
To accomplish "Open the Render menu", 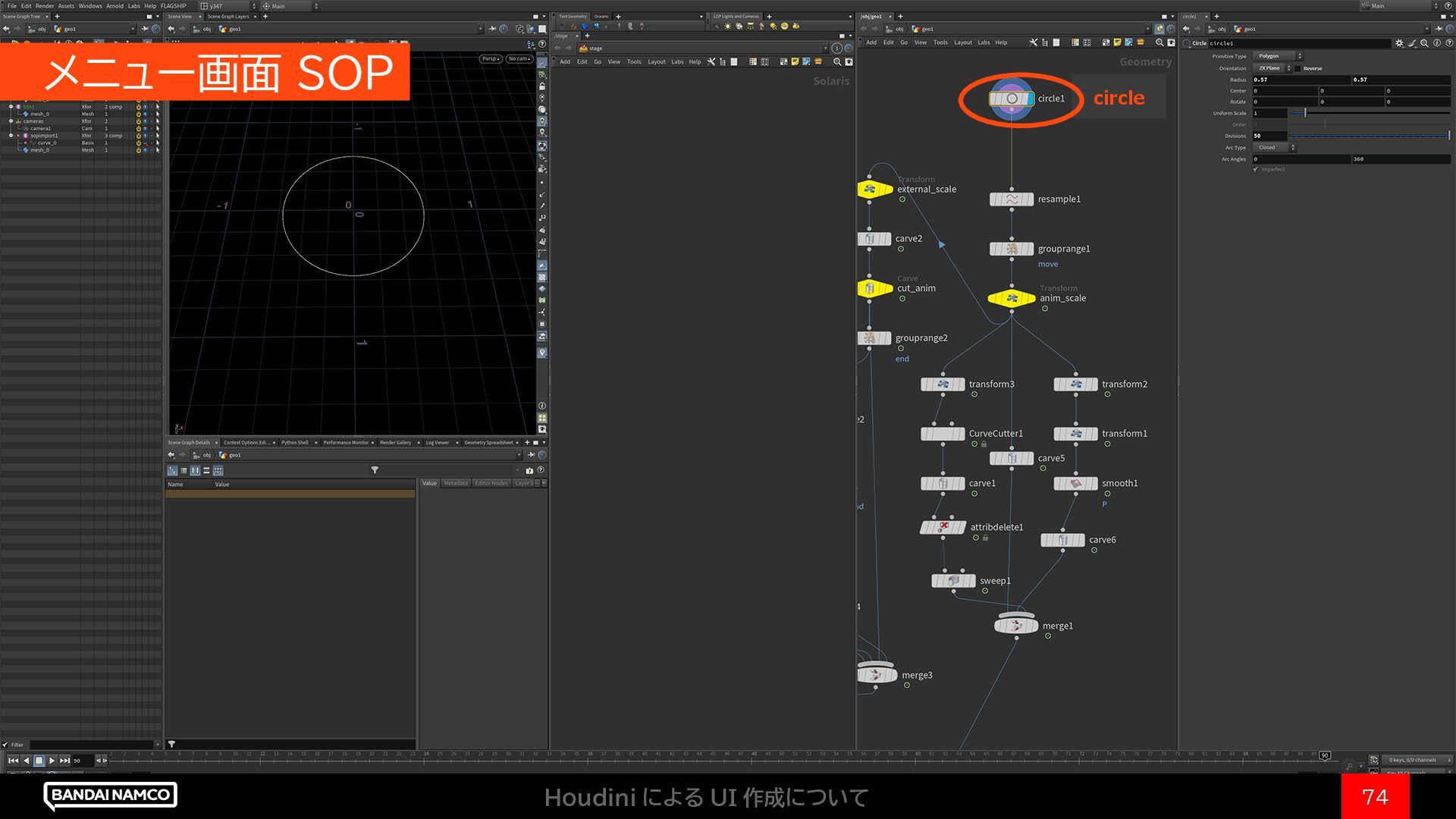I will (x=45, y=5).
